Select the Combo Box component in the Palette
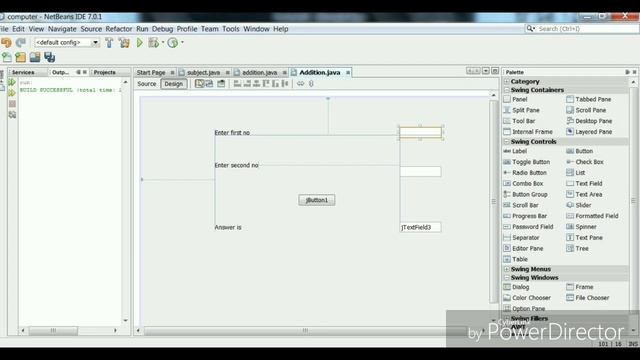This screenshot has width=640, height=360. (523, 184)
